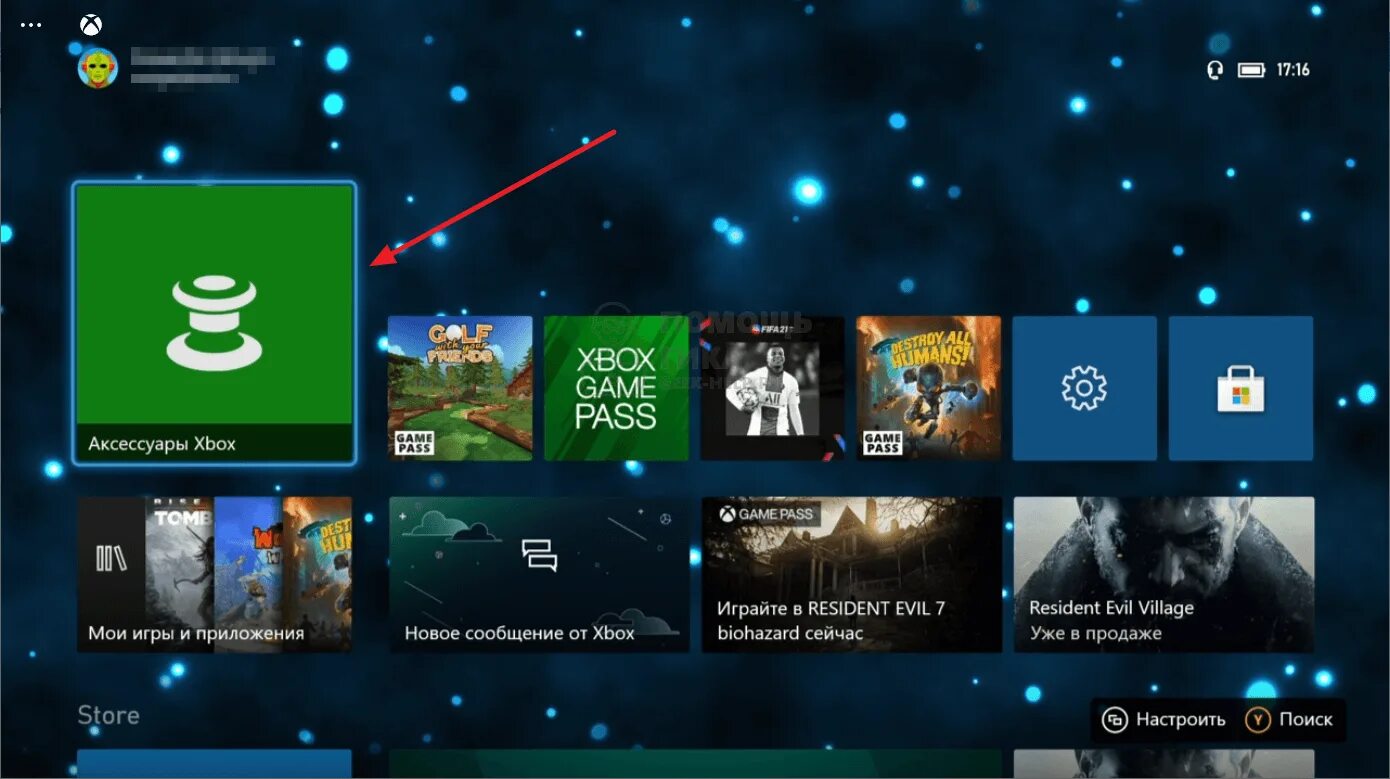Click the Настроить customize button
1390x779 pixels.
tap(1164, 719)
